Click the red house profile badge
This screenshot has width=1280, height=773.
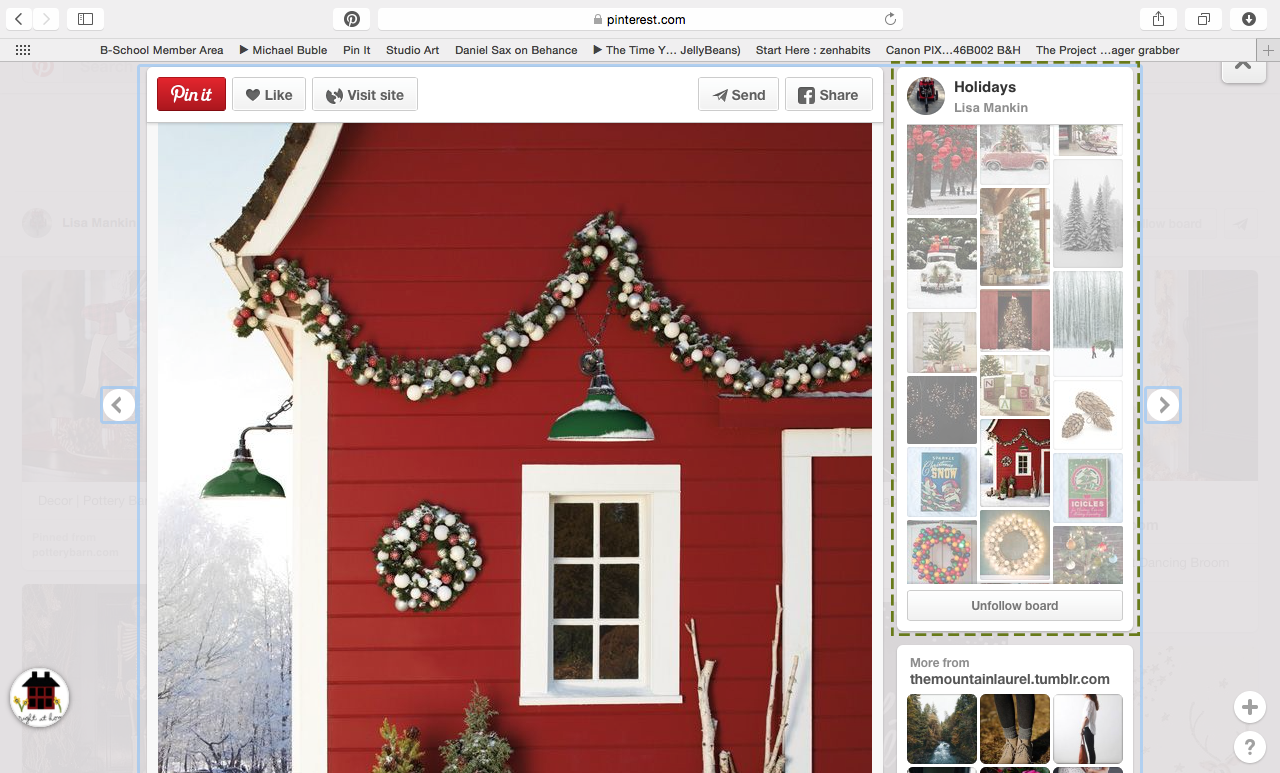pos(39,698)
